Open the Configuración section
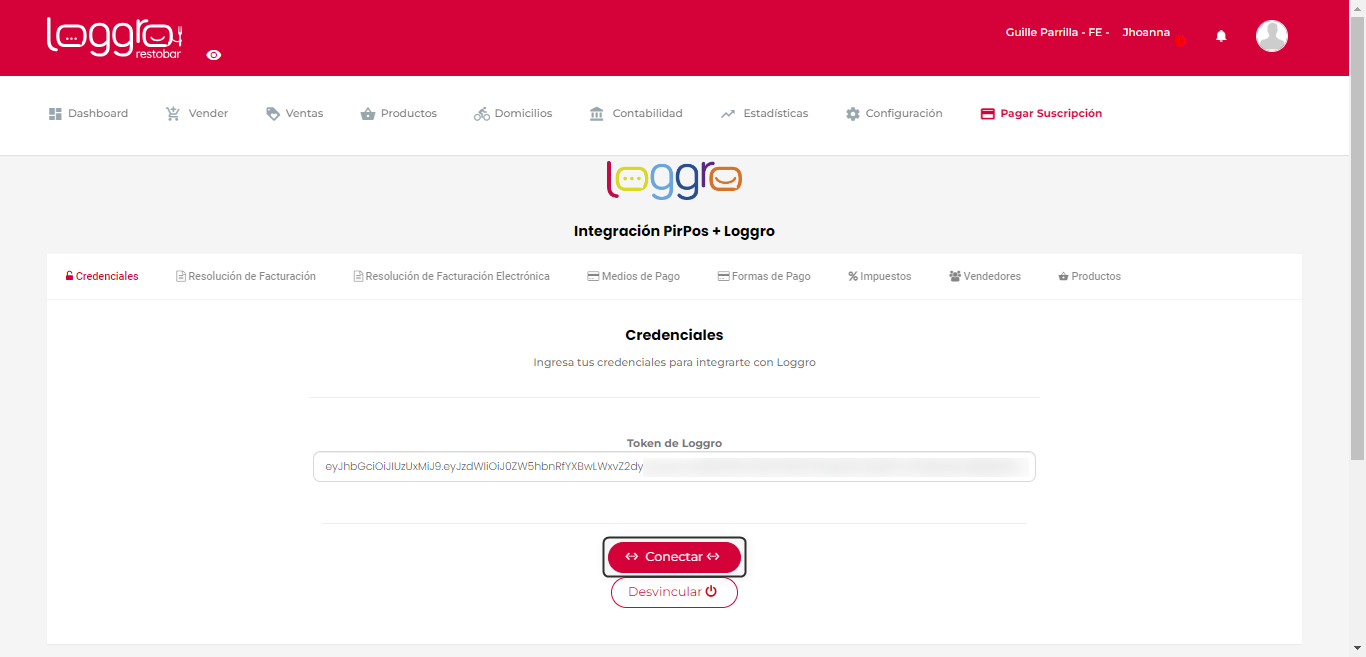The height and width of the screenshot is (657, 1366). (894, 114)
